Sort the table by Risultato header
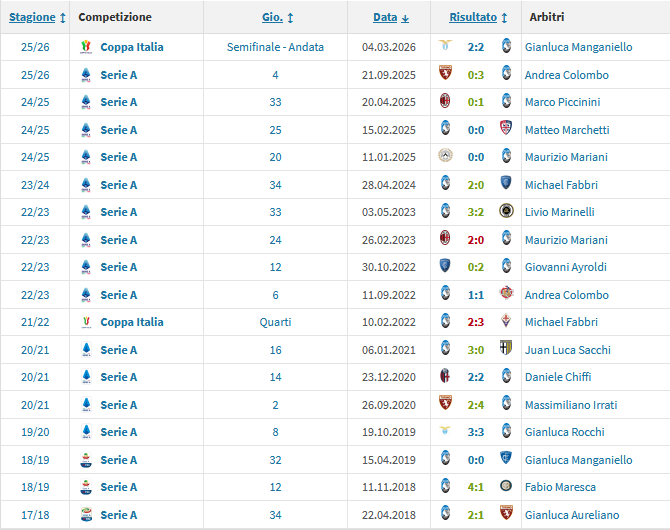Image resolution: width=670 pixels, height=530 pixels. tap(472, 17)
